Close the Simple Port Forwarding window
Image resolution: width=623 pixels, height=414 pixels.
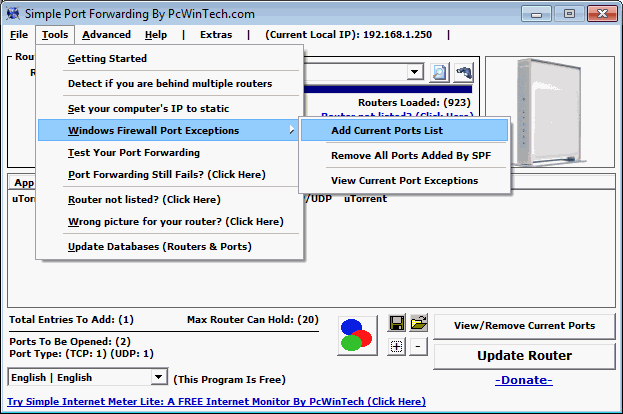[602, 14]
